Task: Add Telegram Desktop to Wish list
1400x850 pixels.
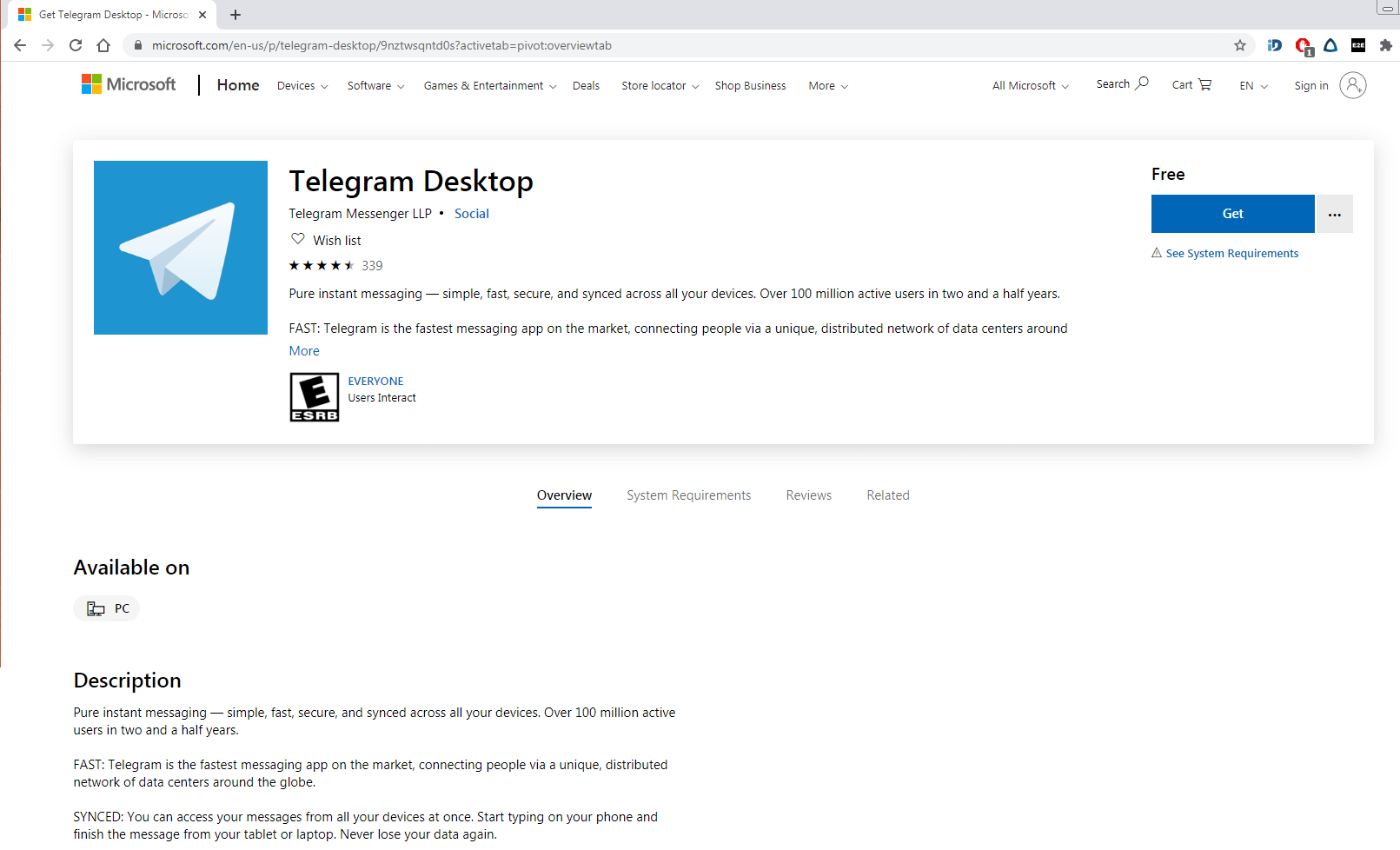Action: pyautogui.click(x=326, y=240)
